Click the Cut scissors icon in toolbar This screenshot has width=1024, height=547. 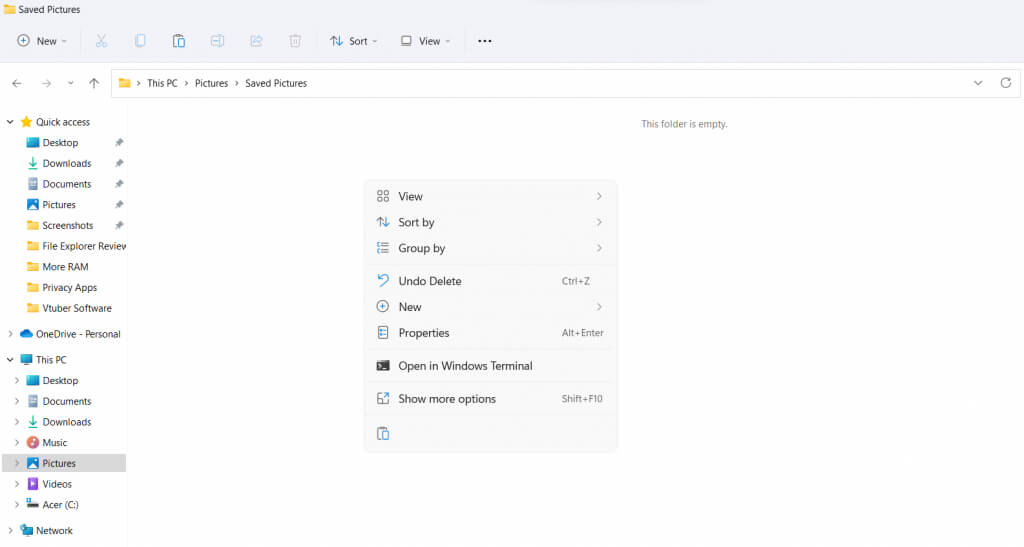pyautogui.click(x=101, y=41)
